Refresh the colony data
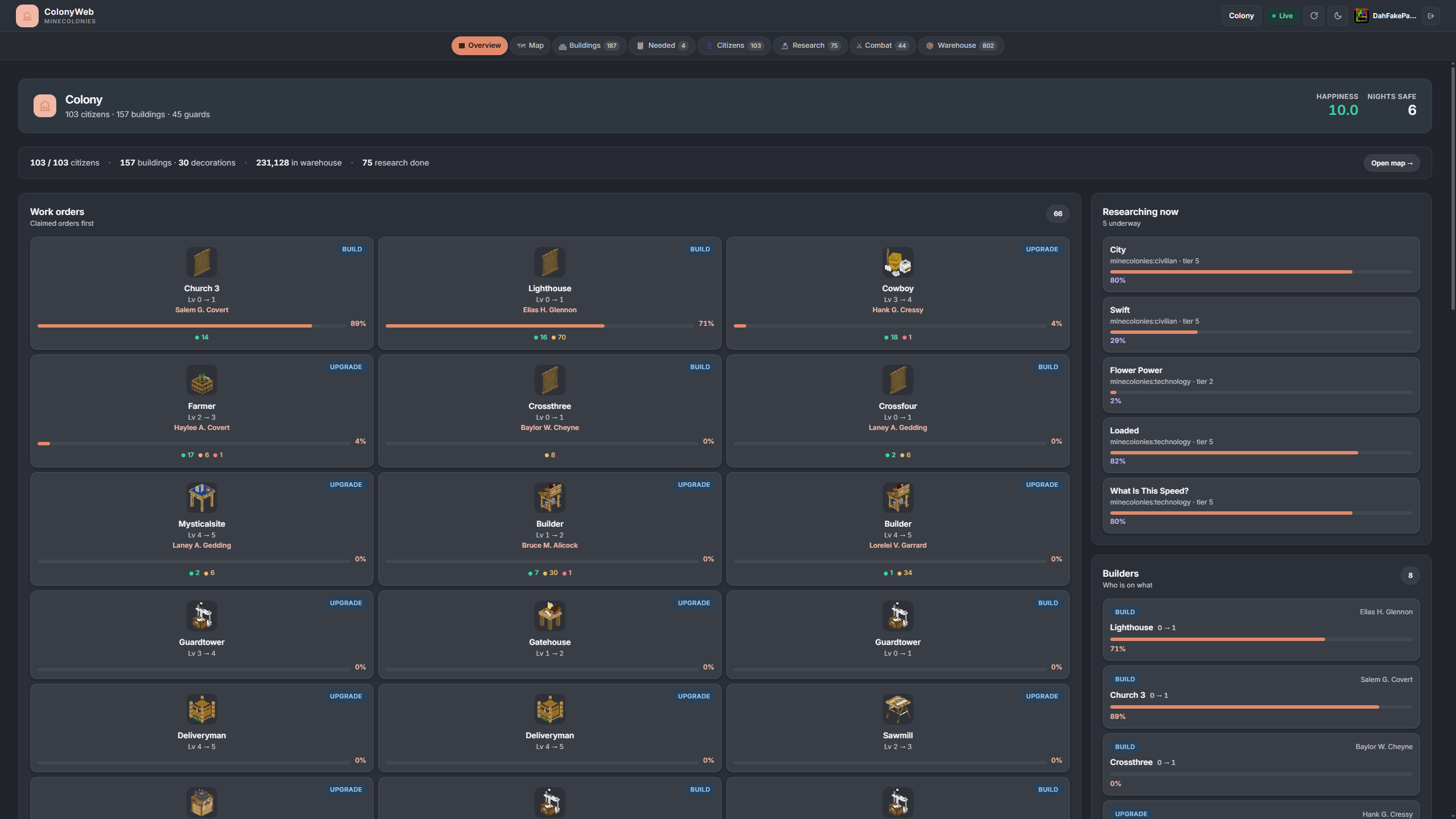The height and width of the screenshot is (819, 1456). (1314, 16)
